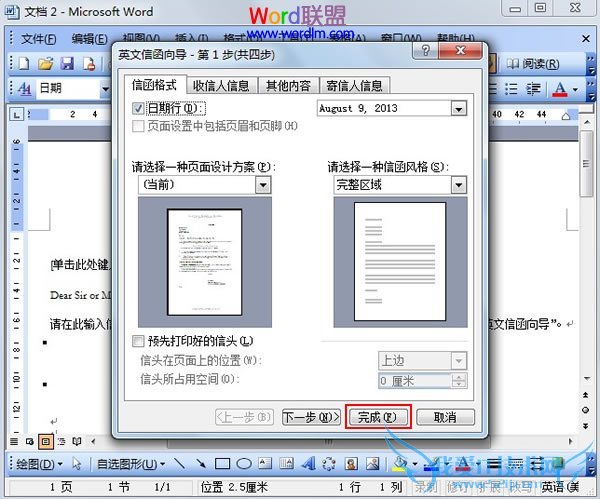This screenshot has width=600, height=499.
Task: Insert a vertical text box
Action: 287,464
